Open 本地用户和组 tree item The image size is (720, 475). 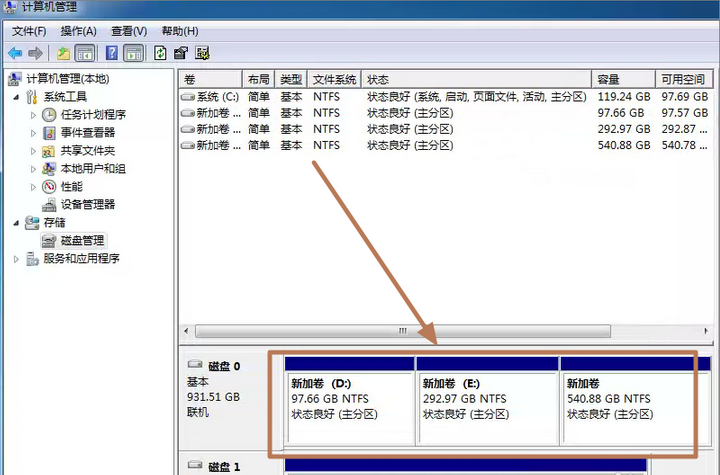coord(93,169)
